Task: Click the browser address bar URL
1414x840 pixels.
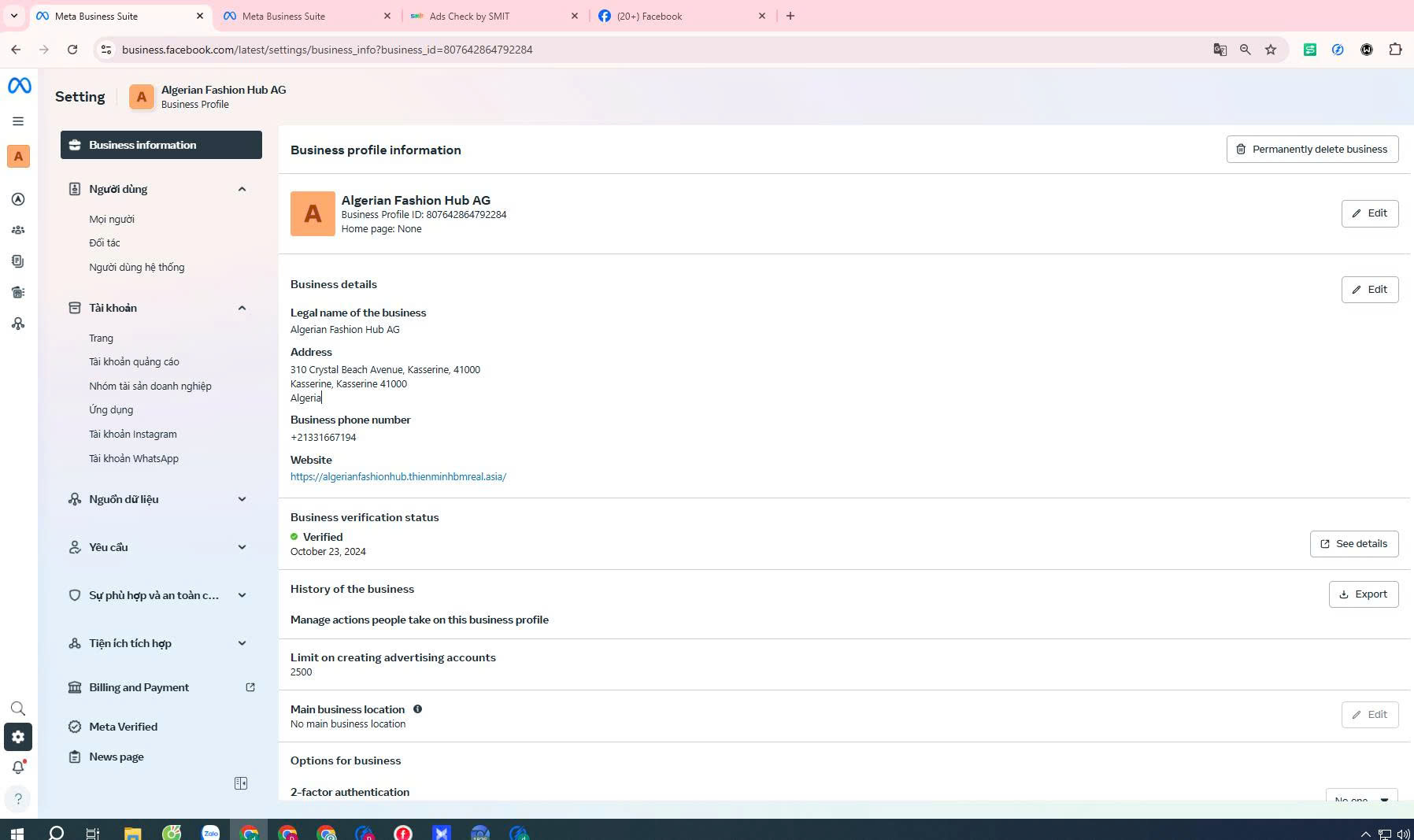Action: (327, 50)
